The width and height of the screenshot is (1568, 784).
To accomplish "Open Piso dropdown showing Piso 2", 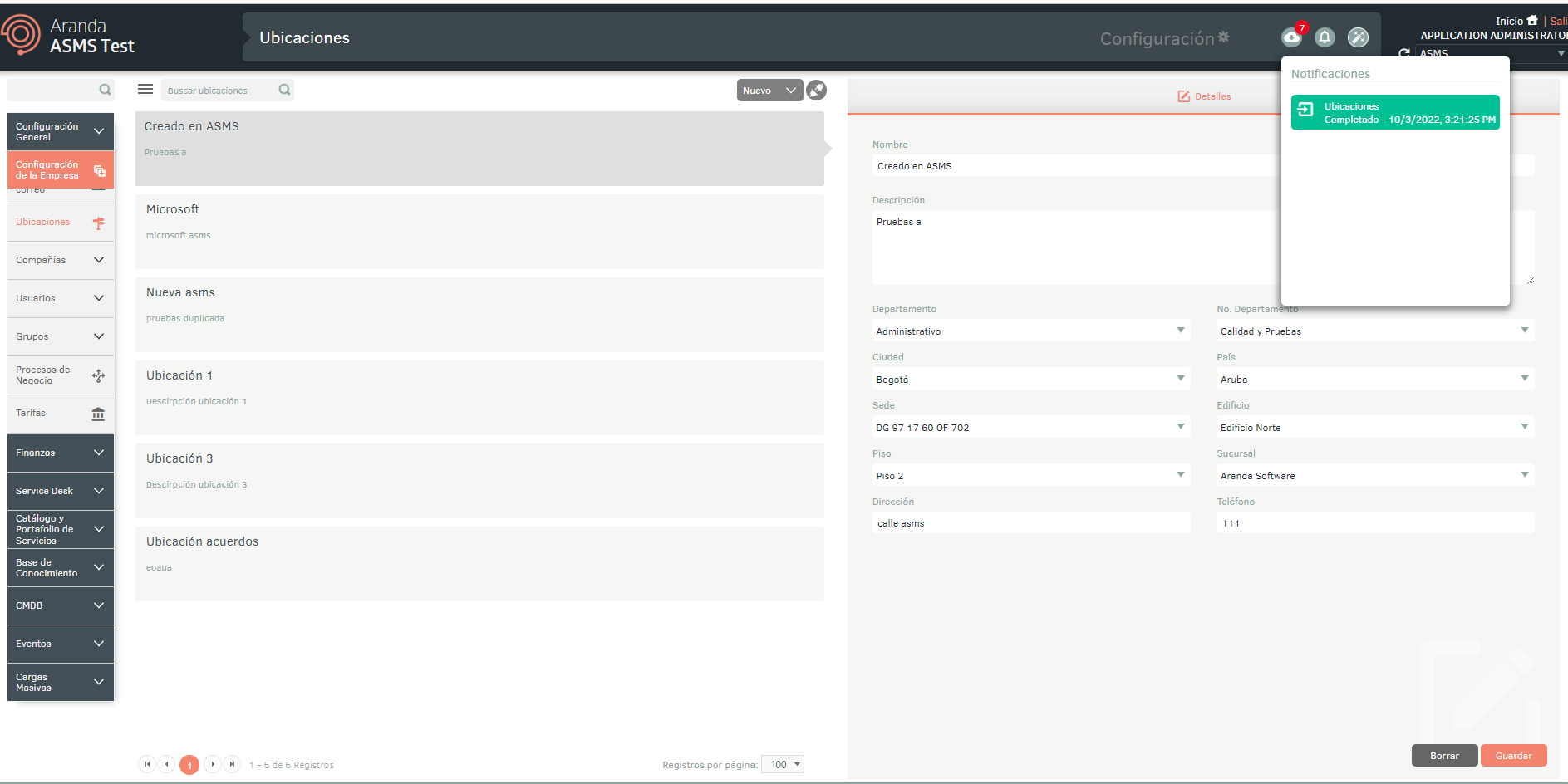I will 1031,475.
